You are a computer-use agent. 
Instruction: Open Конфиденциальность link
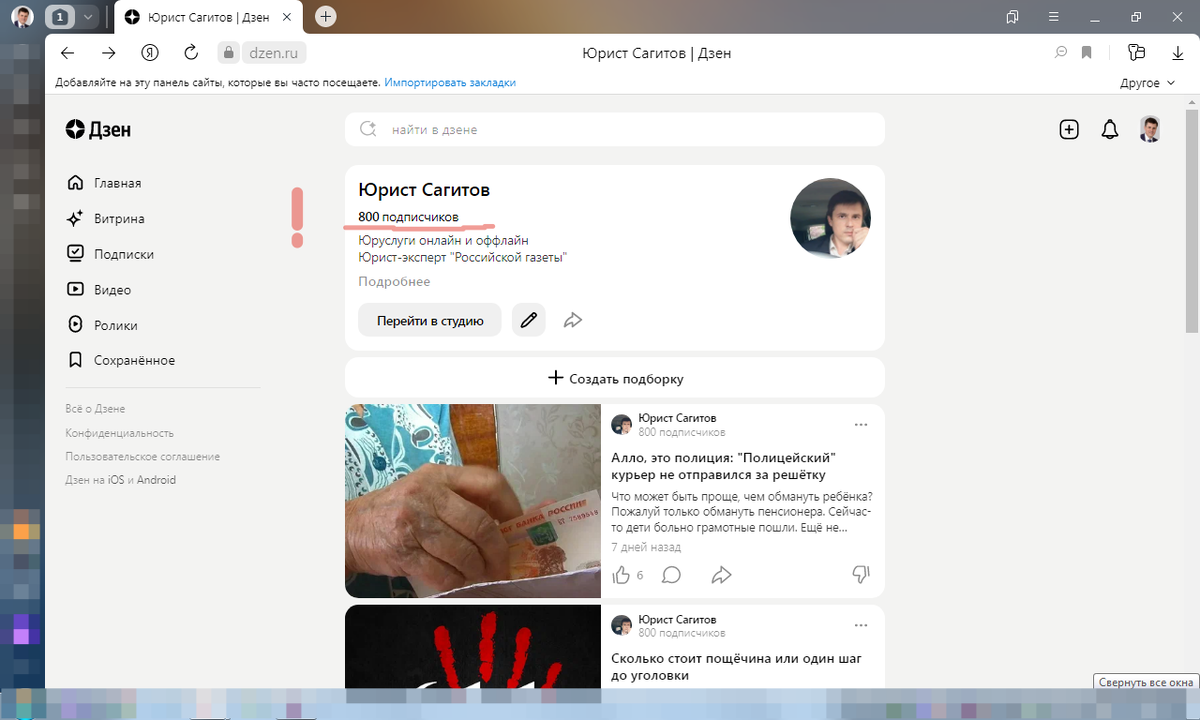(x=119, y=433)
